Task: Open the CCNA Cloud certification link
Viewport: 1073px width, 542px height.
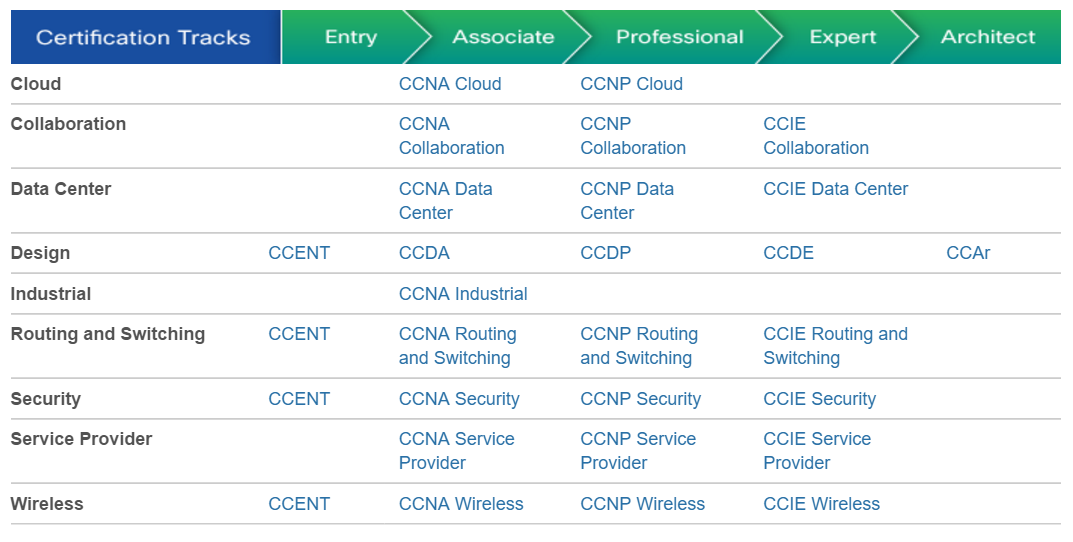Action: point(450,83)
